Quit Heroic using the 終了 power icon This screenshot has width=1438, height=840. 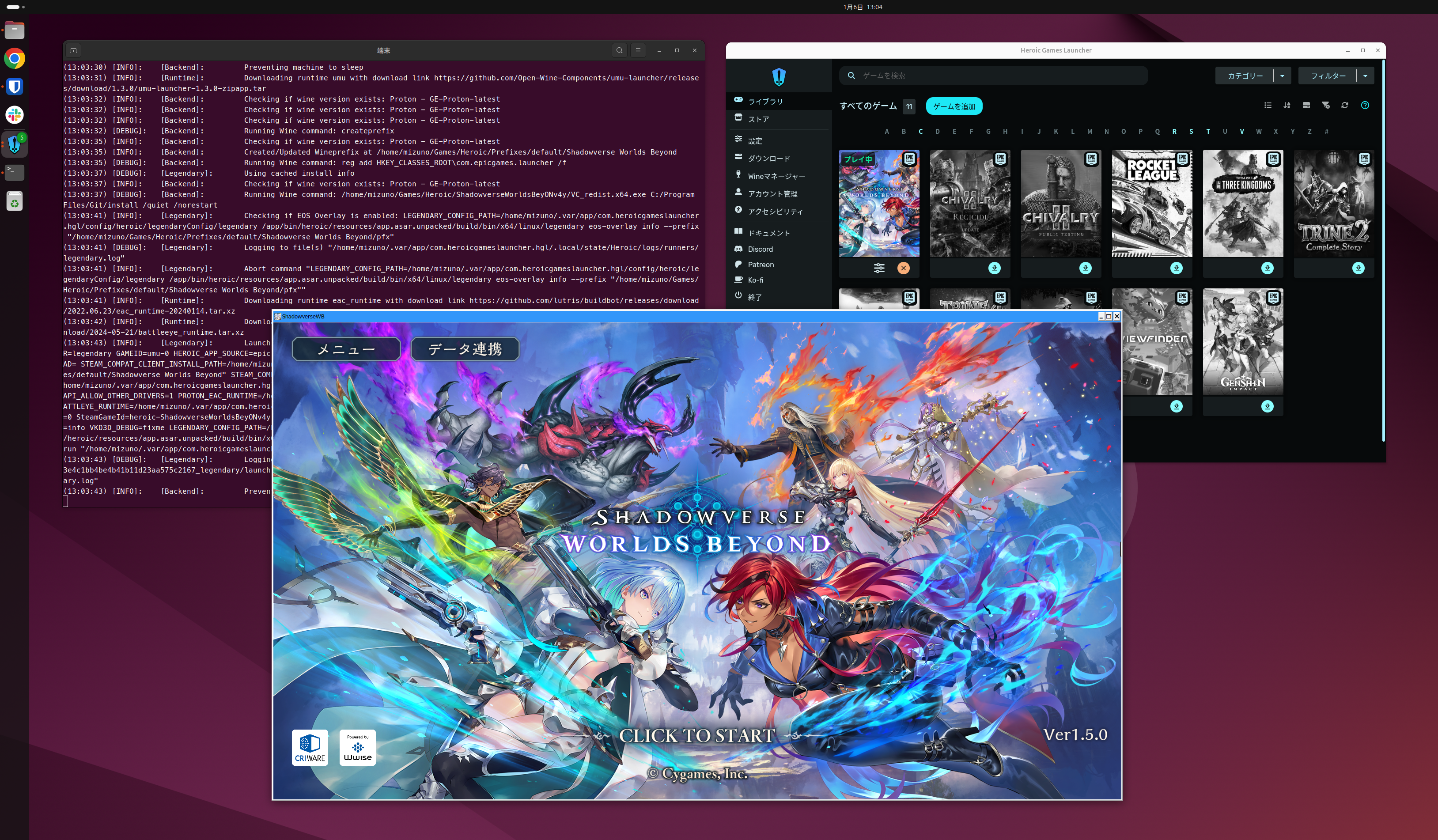(738, 297)
